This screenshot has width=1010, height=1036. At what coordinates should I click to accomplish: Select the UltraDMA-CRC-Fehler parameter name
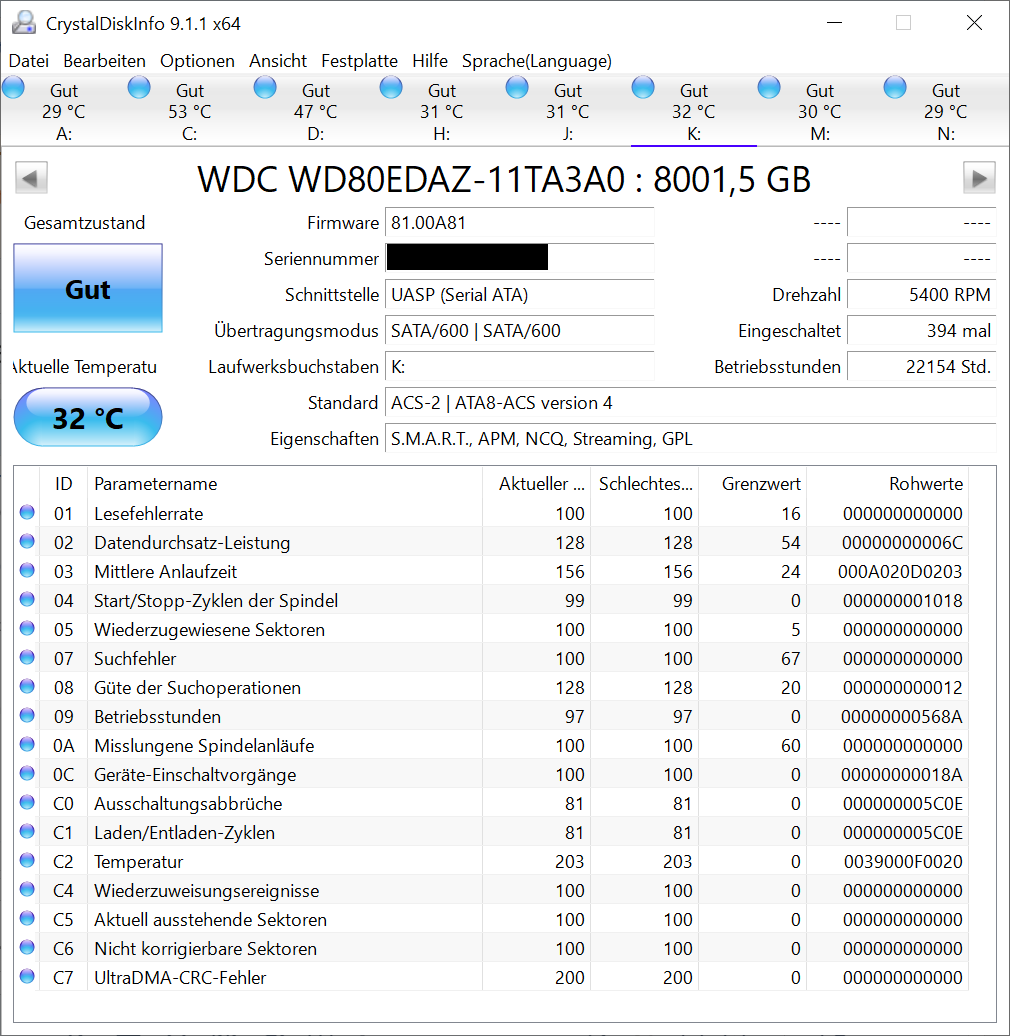pyautogui.click(x=180, y=977)
